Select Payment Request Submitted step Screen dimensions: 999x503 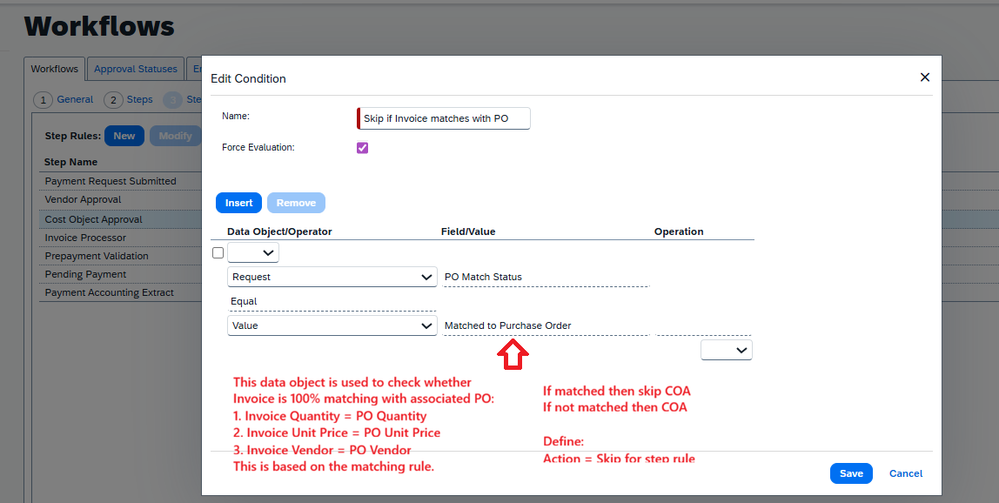(120, 181)
